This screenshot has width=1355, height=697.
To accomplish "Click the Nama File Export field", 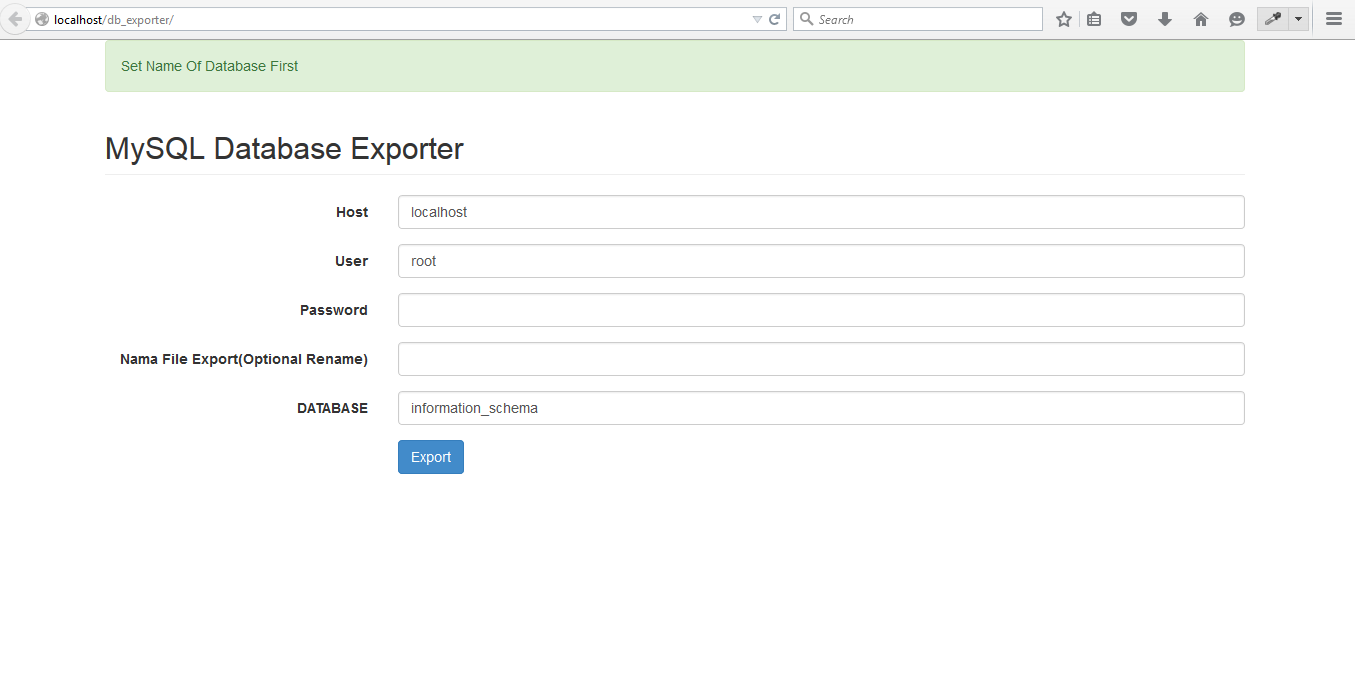I will click(x=820, y=359).
